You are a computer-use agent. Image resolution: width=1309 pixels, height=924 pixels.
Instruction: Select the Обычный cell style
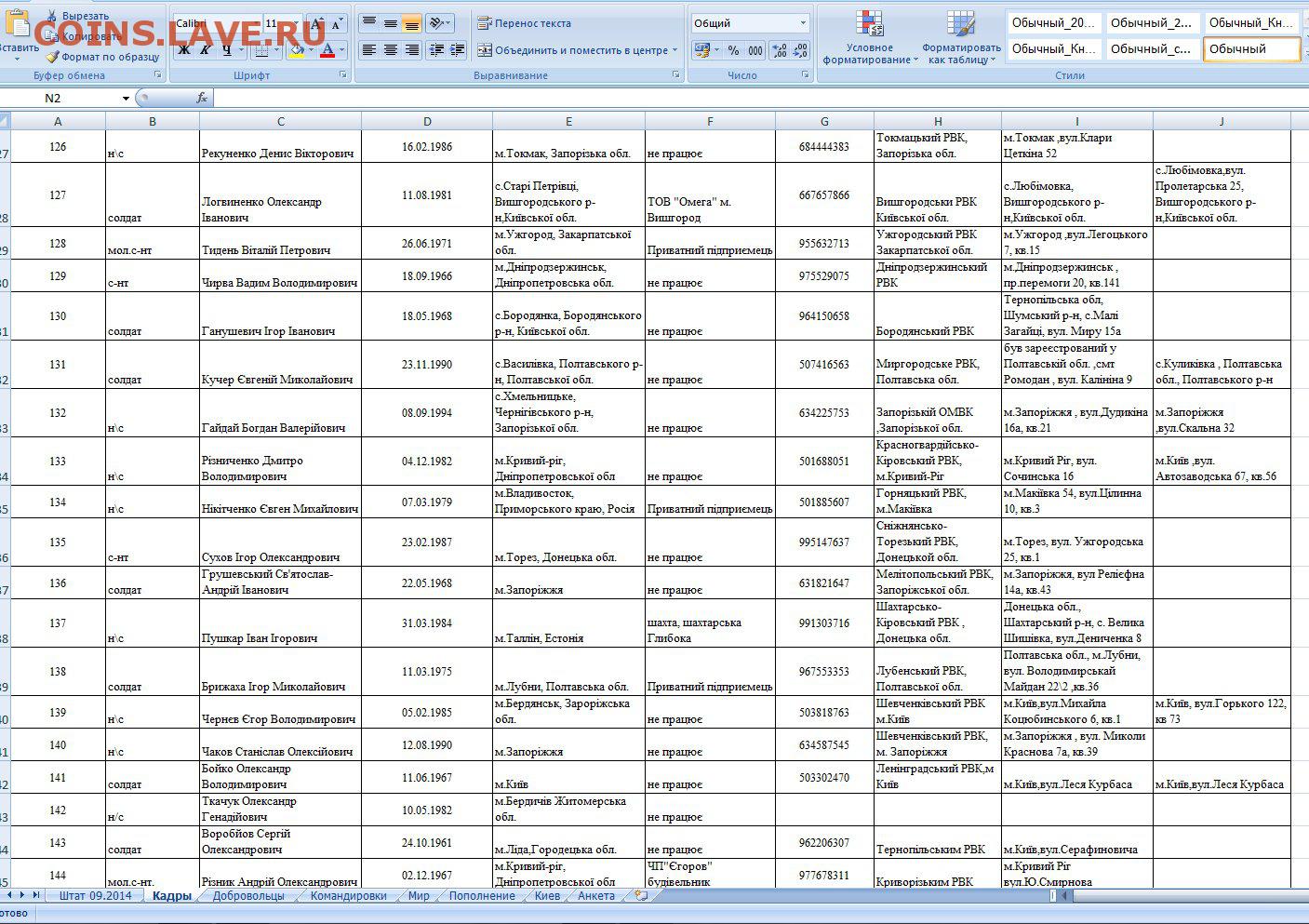(x=1251, y=48)
